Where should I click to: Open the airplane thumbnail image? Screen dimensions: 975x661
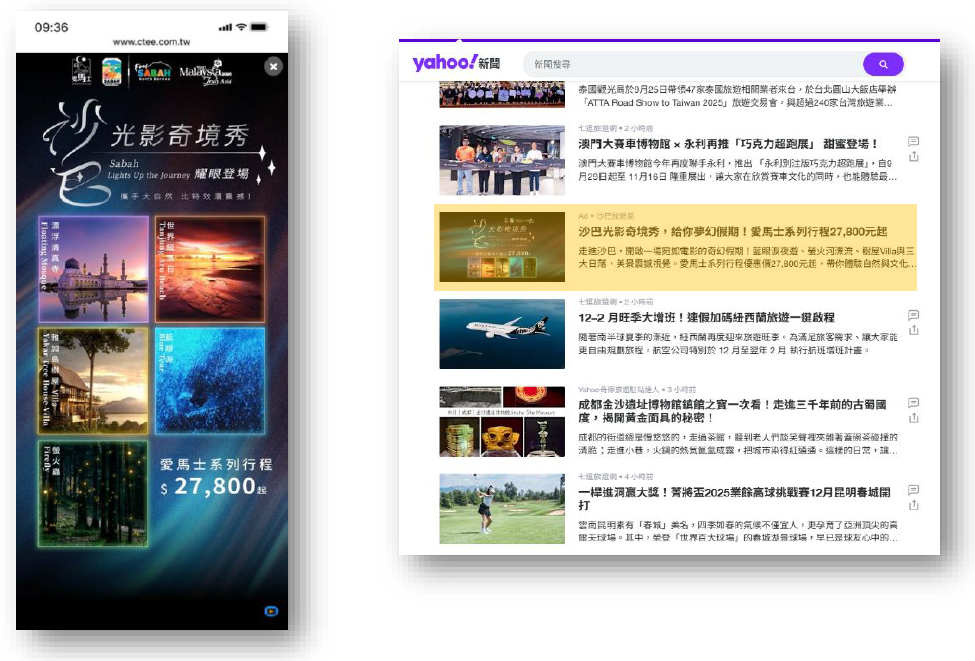tap(502, 334)
